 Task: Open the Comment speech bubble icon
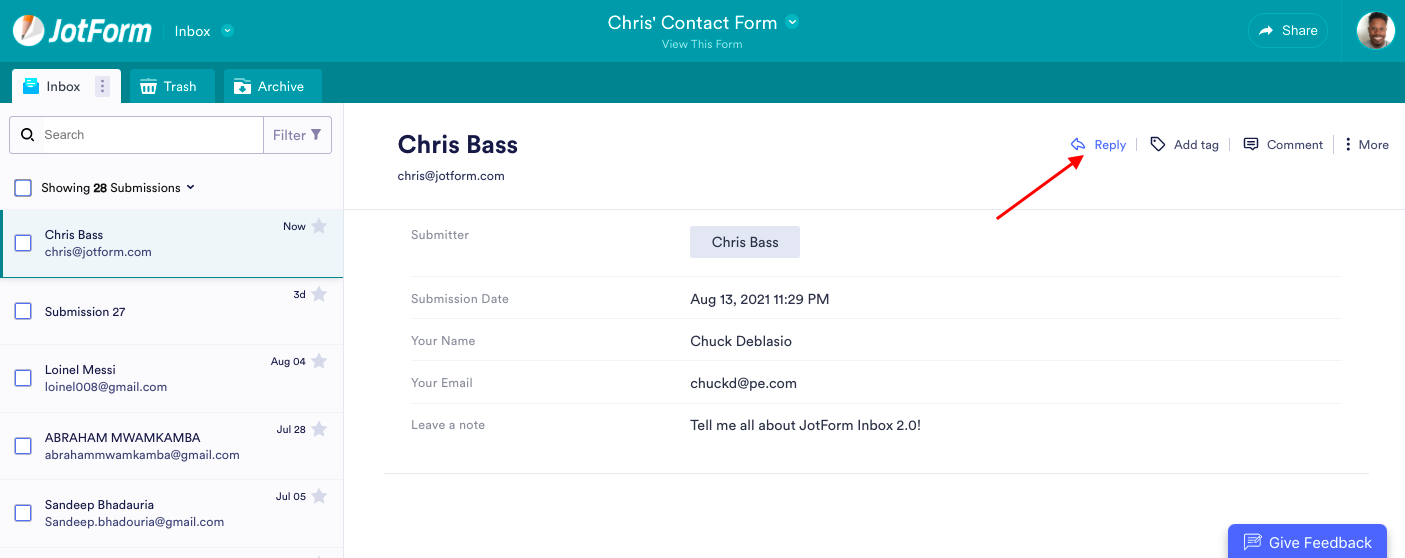tap(1251, 145)
